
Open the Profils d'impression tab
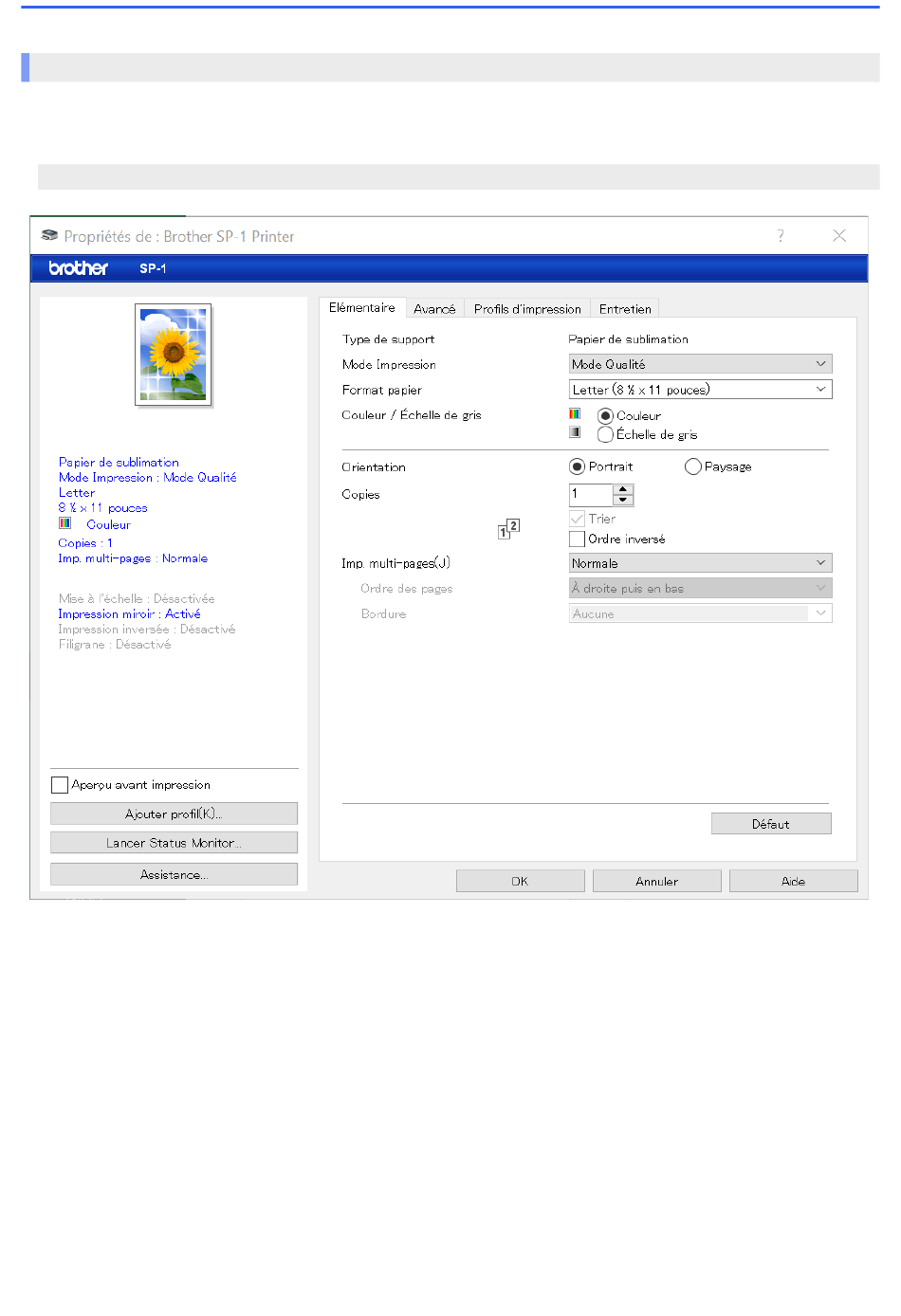[x=527, y=309]
